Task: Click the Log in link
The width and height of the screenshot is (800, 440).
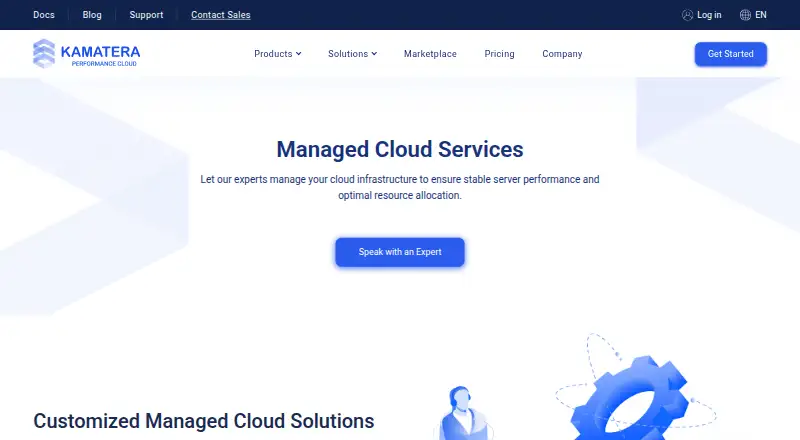Action: click(709, 15)
